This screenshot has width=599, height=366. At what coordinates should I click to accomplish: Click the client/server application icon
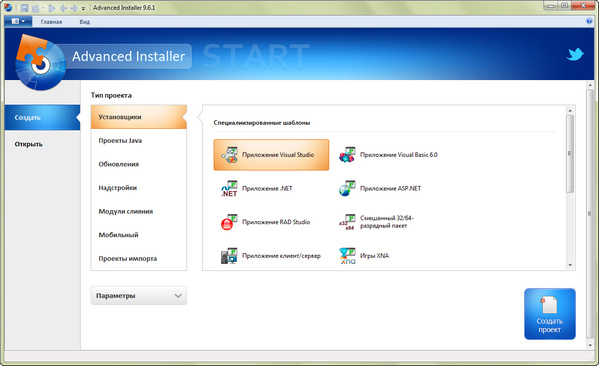[x=230, y=256]
